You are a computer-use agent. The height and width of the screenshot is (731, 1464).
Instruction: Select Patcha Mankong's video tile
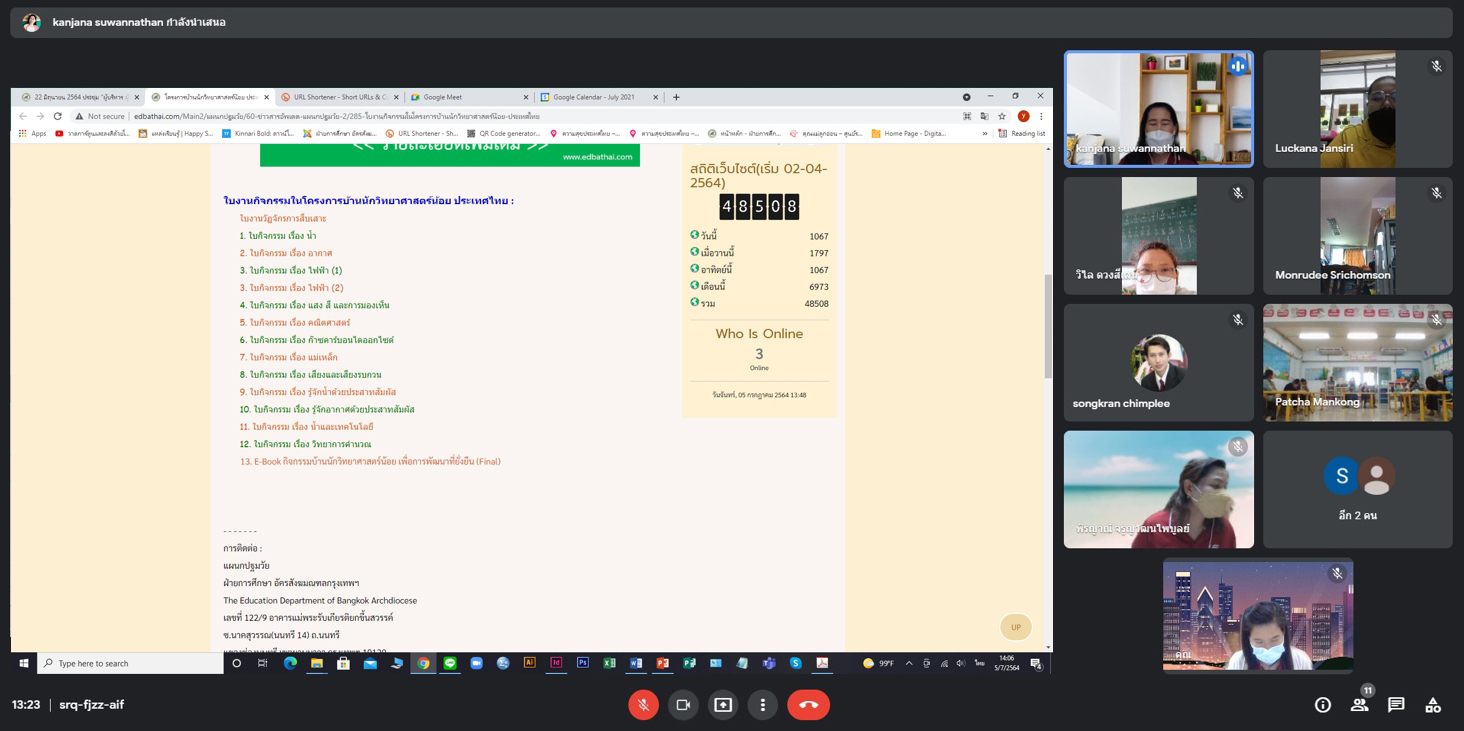[1358, 363]
